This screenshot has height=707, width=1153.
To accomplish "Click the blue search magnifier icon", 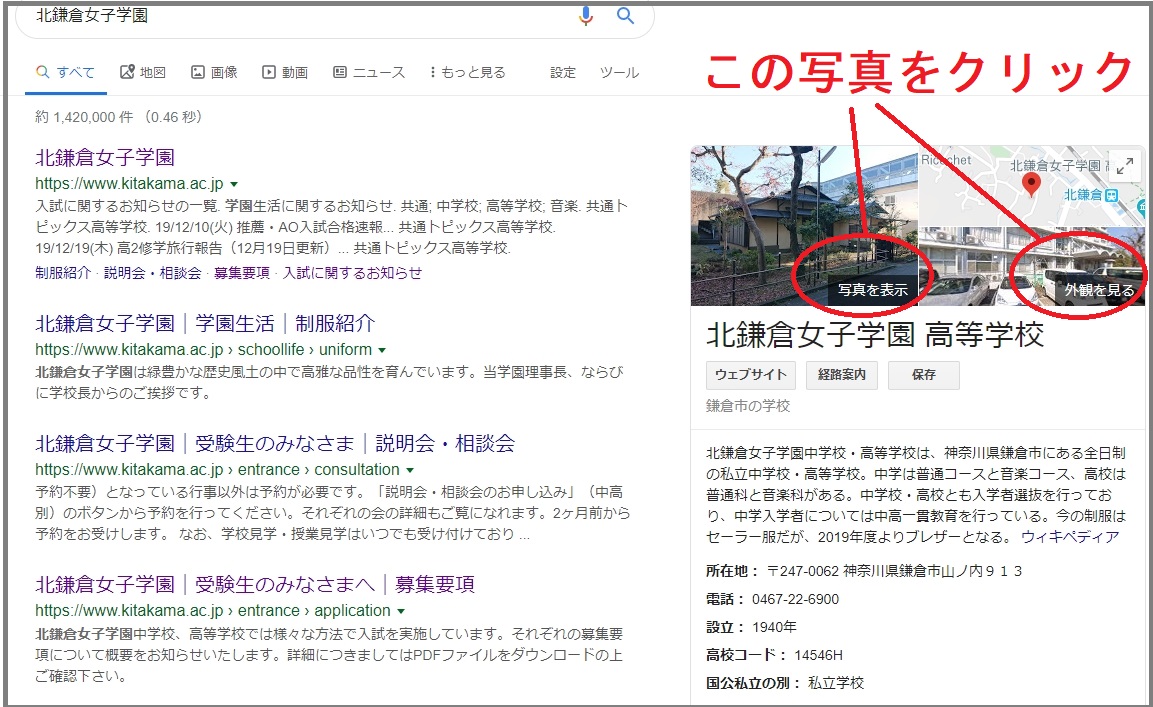I will click(x=625, y=15).
